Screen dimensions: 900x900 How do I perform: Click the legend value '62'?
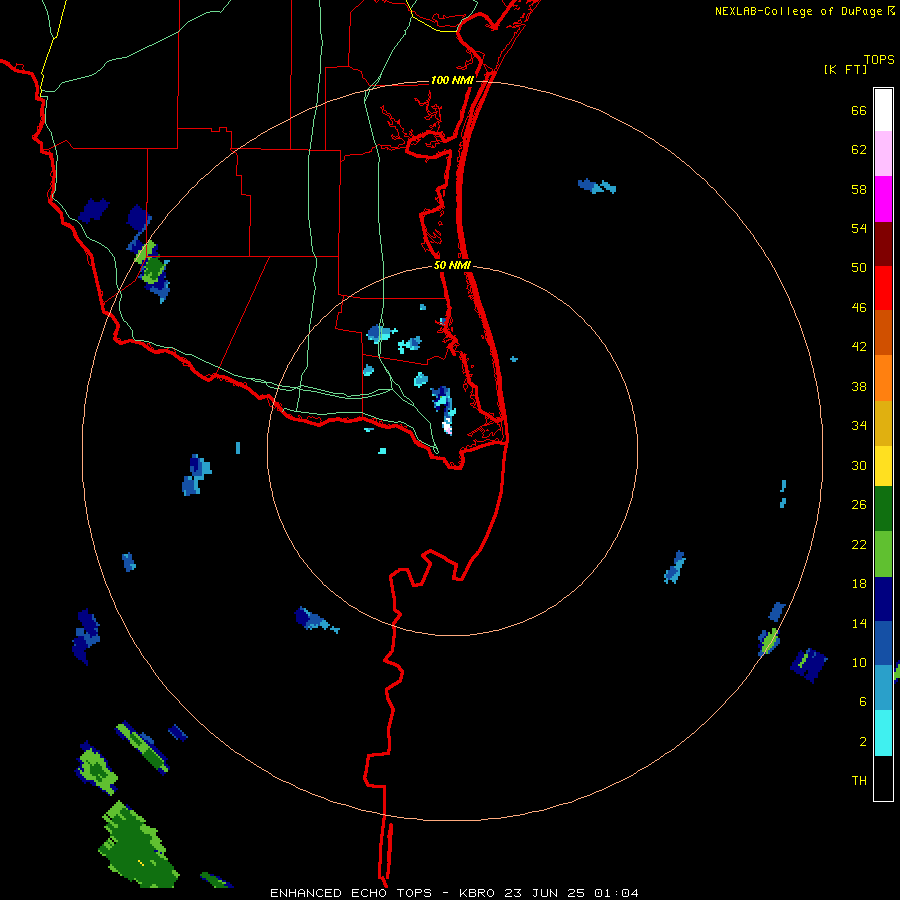pos(859,150)
